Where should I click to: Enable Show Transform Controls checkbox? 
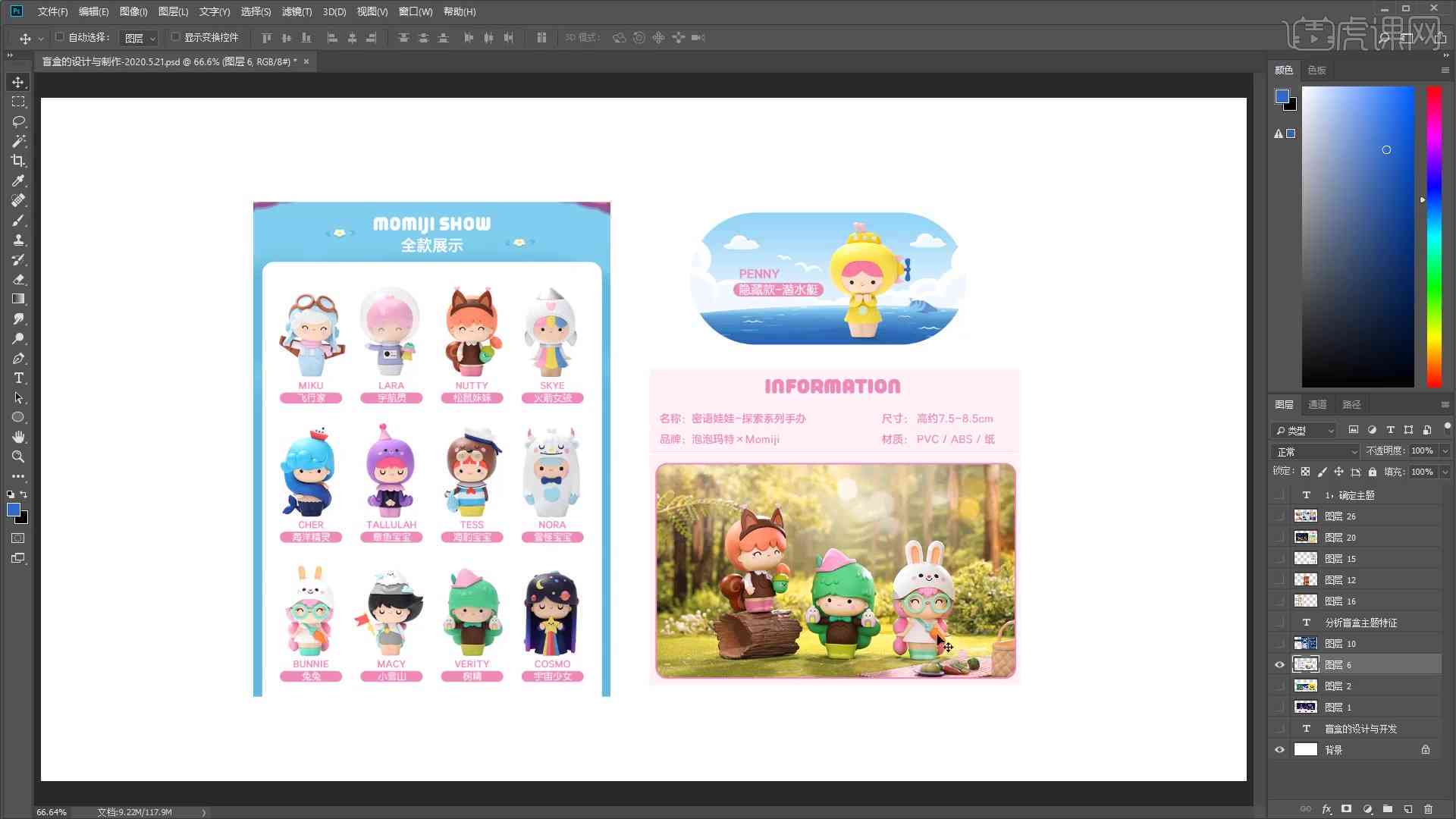pos(175,37)
